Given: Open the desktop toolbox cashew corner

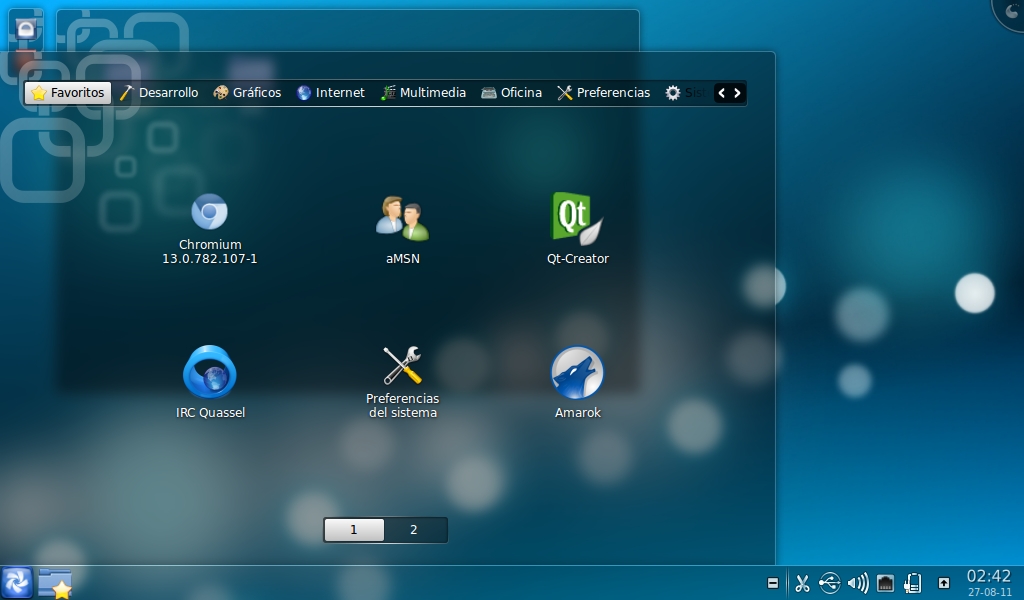Looking at the screenshot, I should (1010, 12).
